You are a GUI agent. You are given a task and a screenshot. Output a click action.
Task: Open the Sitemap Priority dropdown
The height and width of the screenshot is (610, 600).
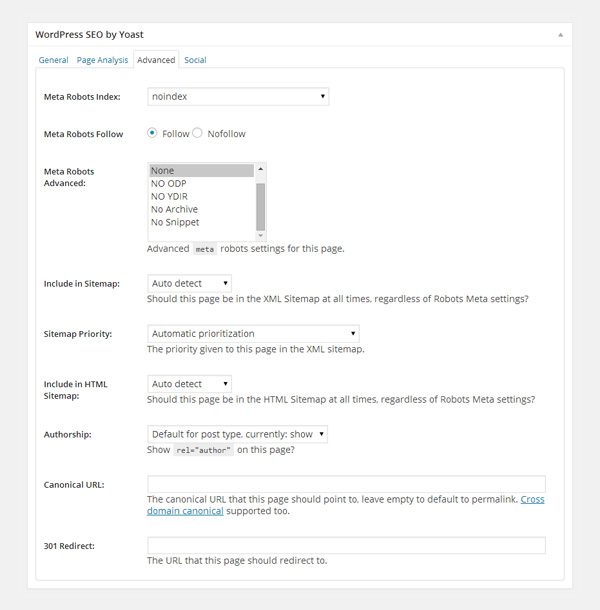[x=253, y=333]
